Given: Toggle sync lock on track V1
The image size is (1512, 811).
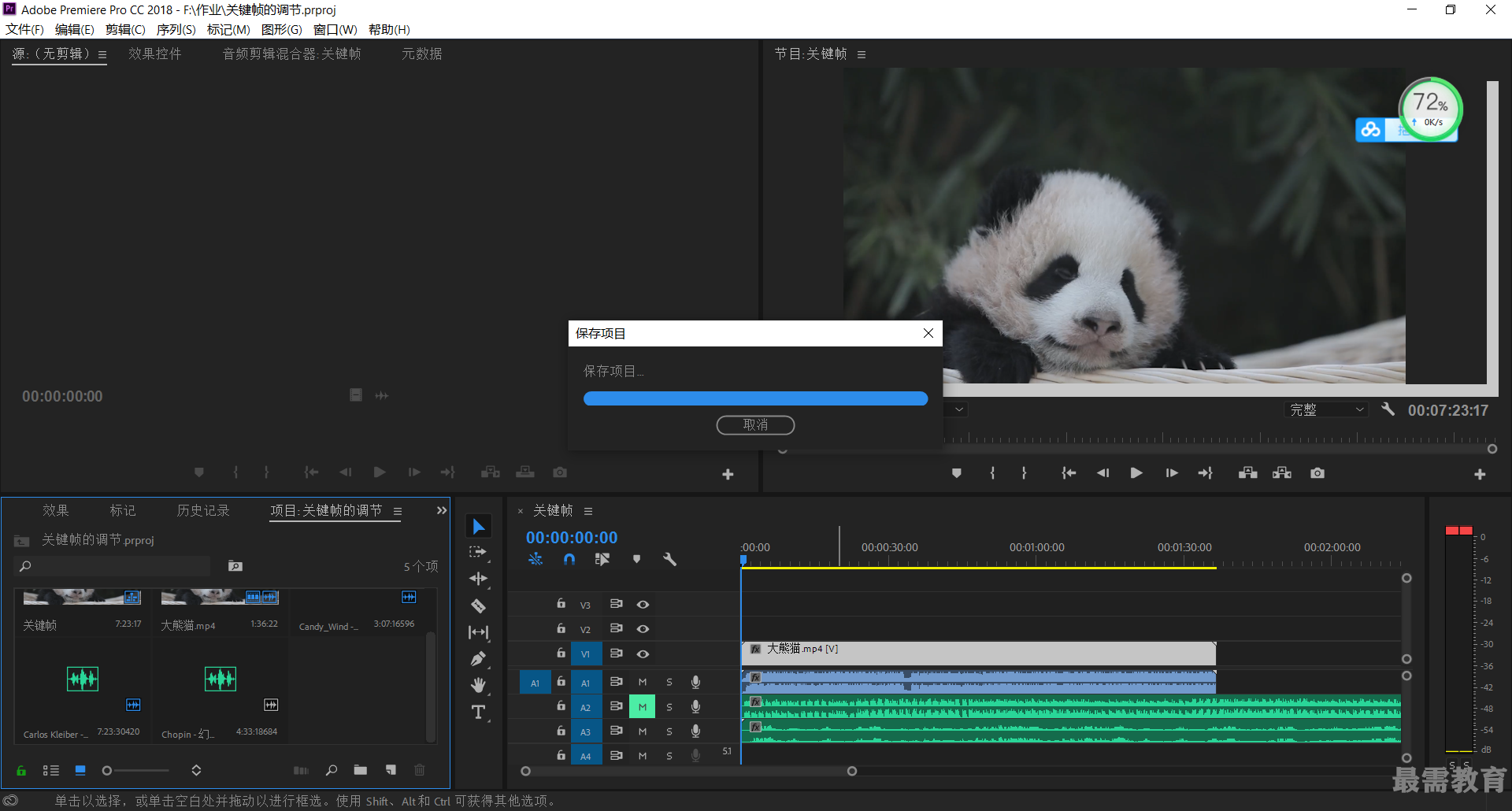Looking at the screenshot, I should point(617,654).
